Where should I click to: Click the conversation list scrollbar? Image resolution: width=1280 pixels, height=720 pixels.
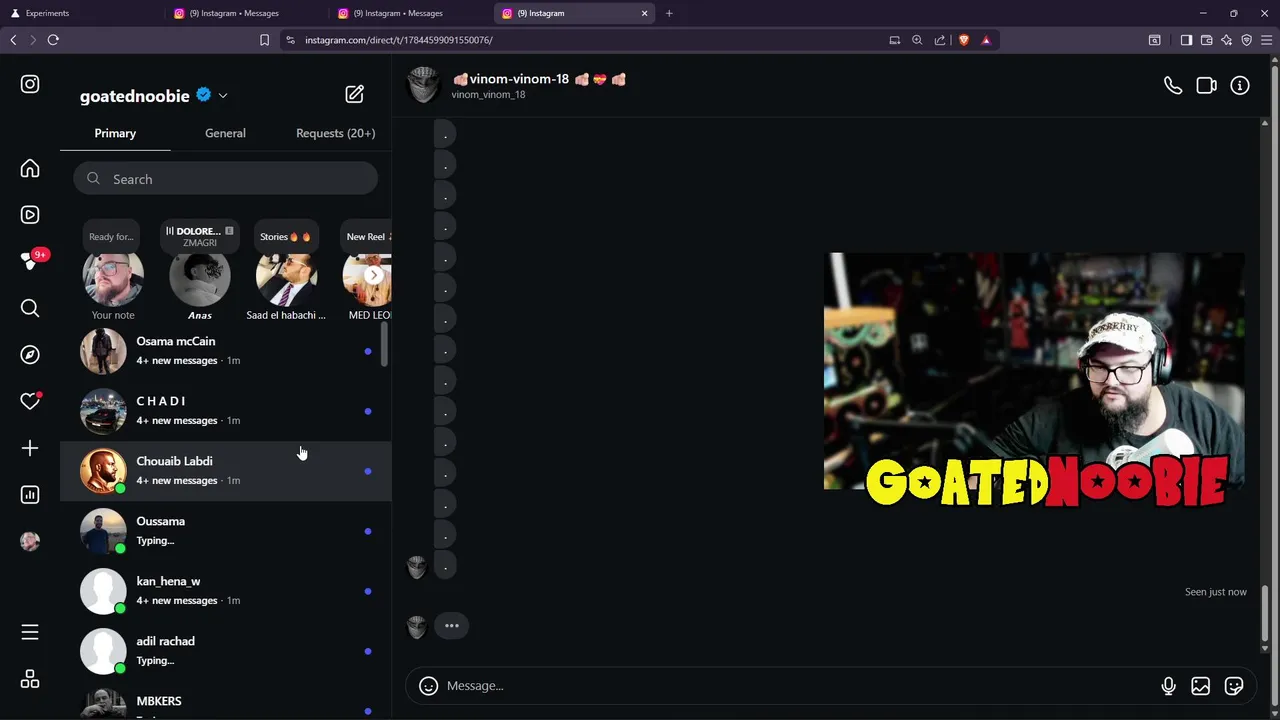tap(384, 344)
